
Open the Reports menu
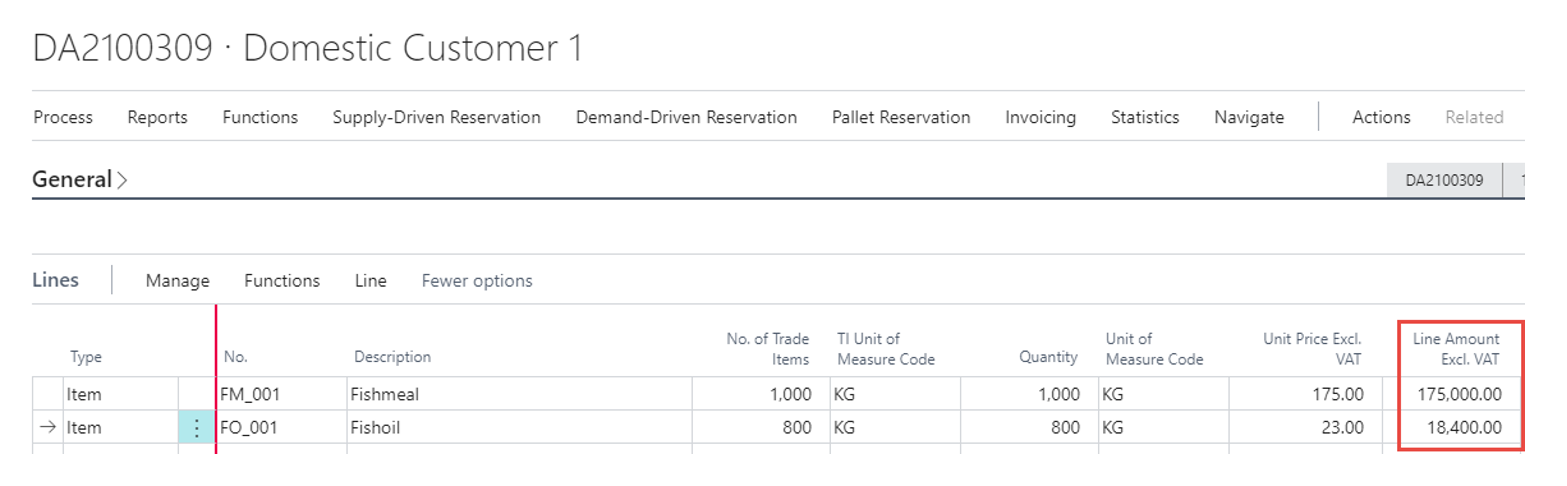point(157,117)
